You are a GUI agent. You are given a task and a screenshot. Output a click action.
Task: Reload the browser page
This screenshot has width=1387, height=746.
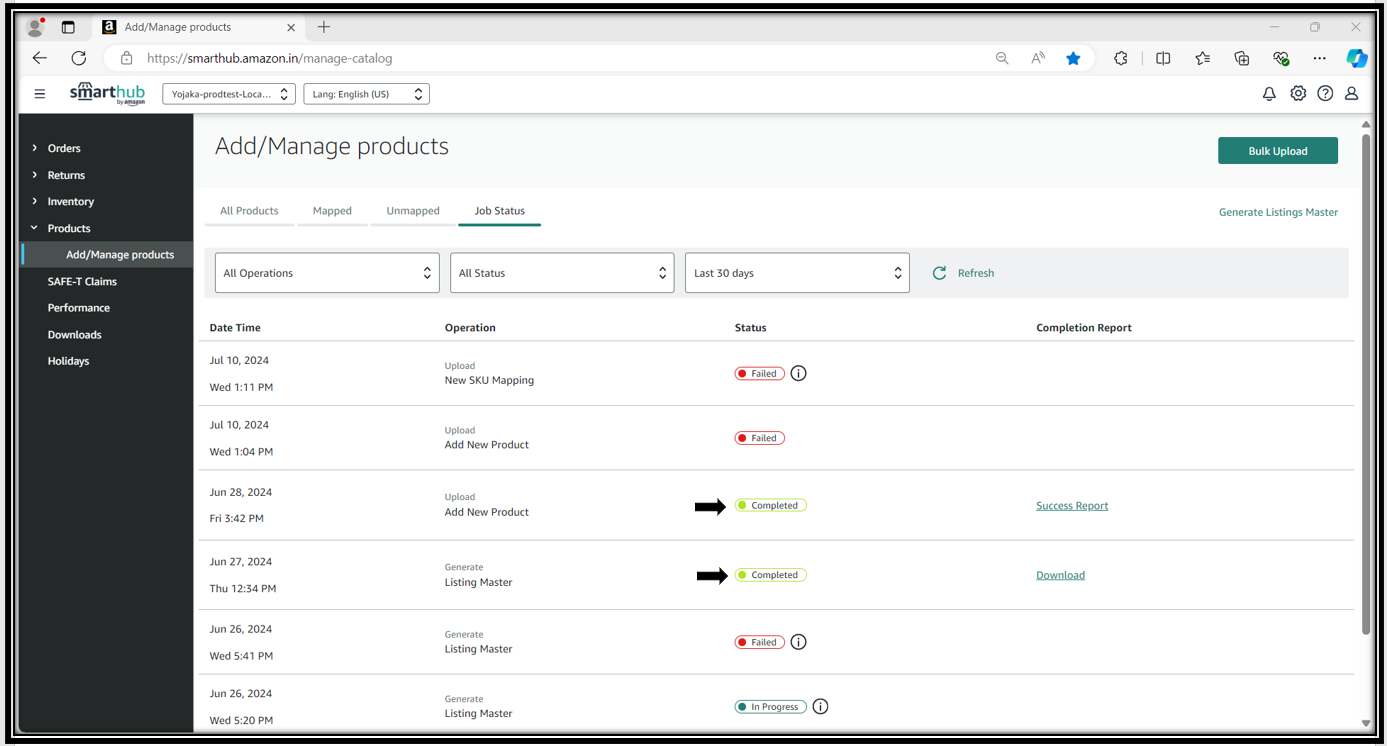79,58
